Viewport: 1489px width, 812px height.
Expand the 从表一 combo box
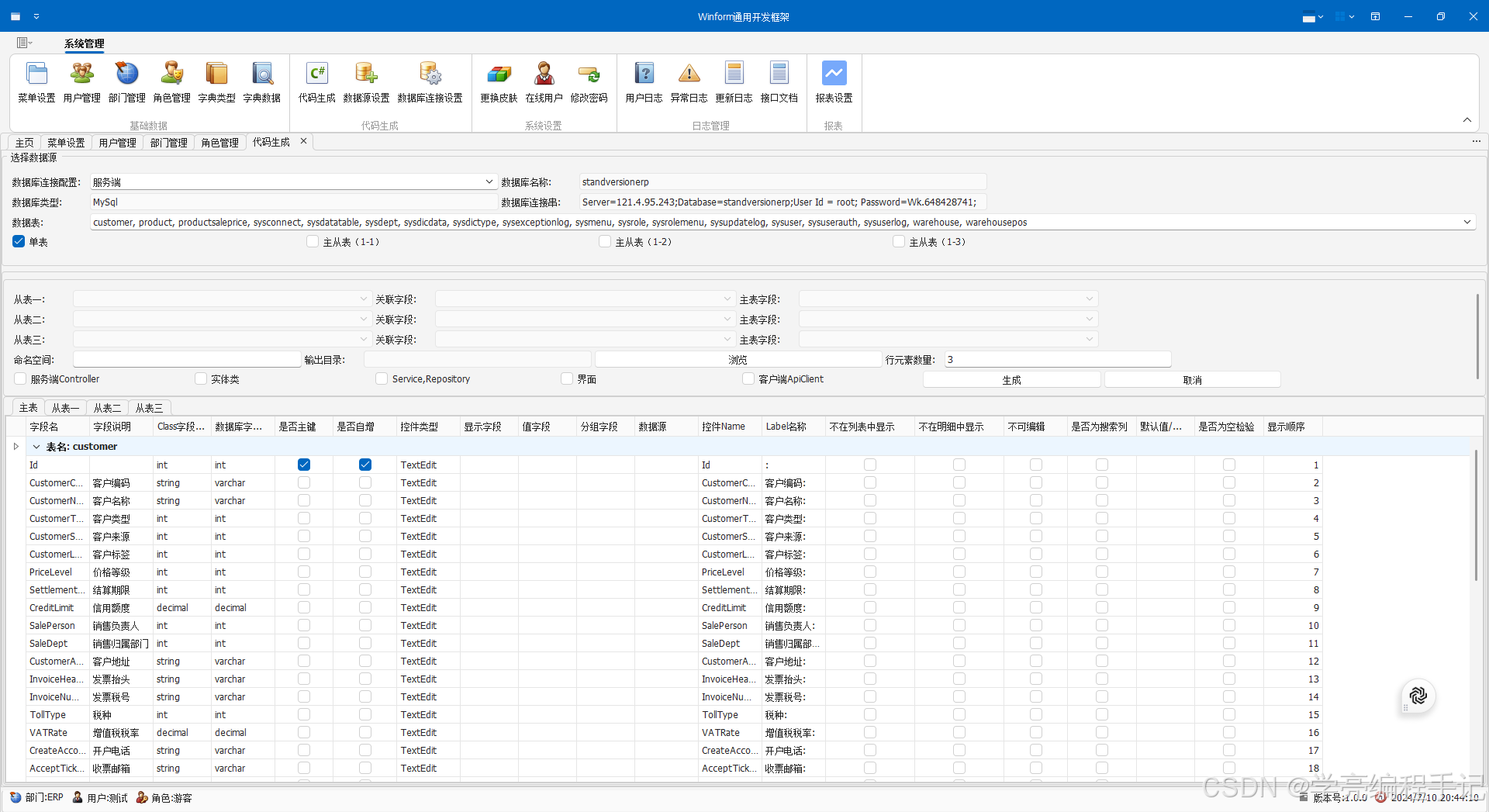[363, 299]
